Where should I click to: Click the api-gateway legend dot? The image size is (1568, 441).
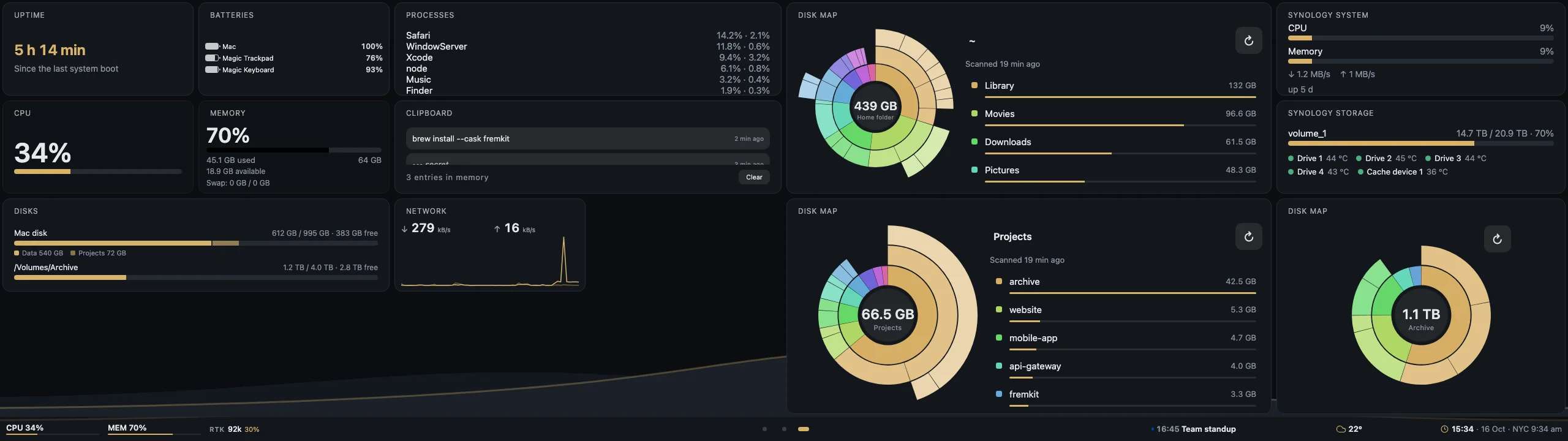click(998, 366)
